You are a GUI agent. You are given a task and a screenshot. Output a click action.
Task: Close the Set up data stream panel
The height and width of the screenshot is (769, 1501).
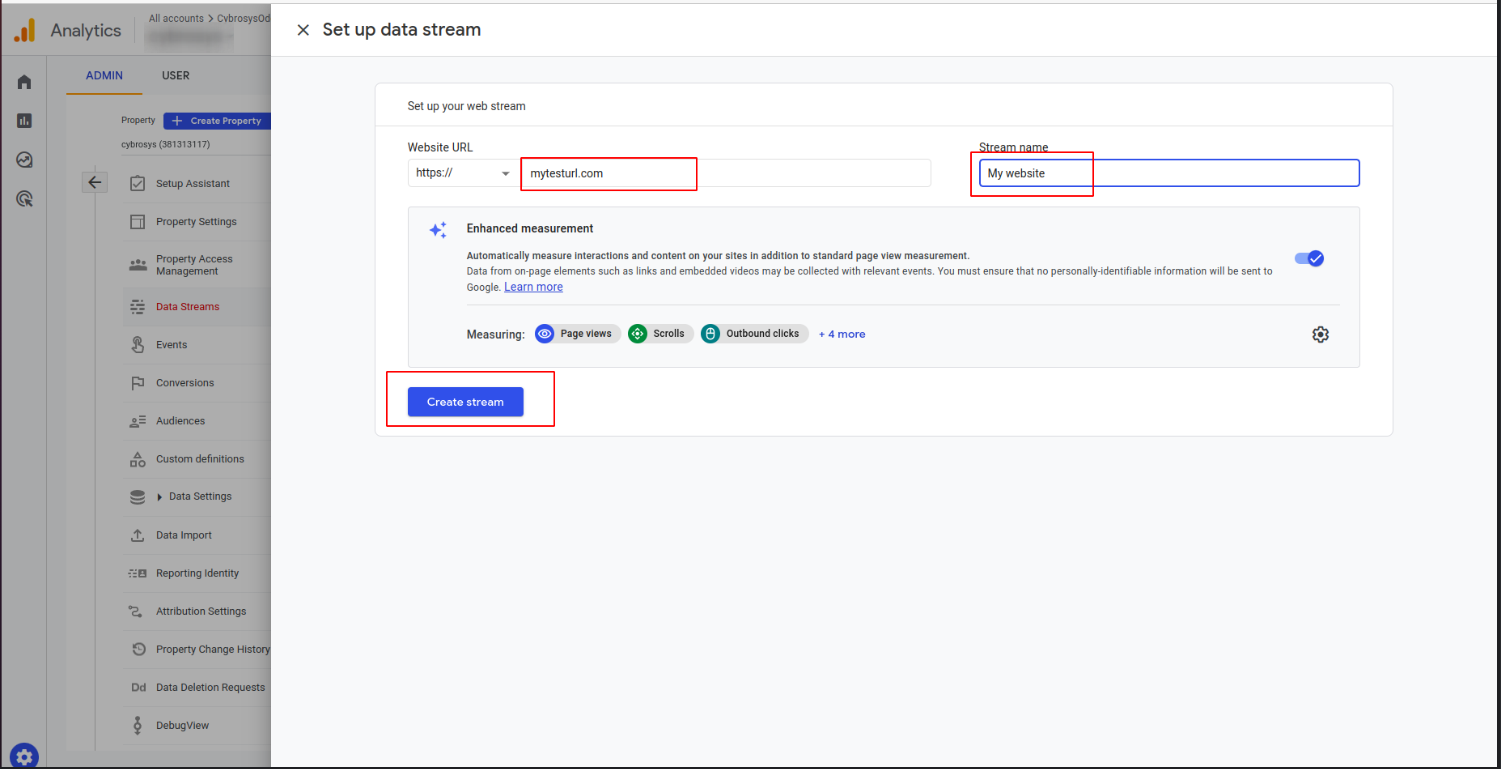pyautogui.click(x=303, y=30)
